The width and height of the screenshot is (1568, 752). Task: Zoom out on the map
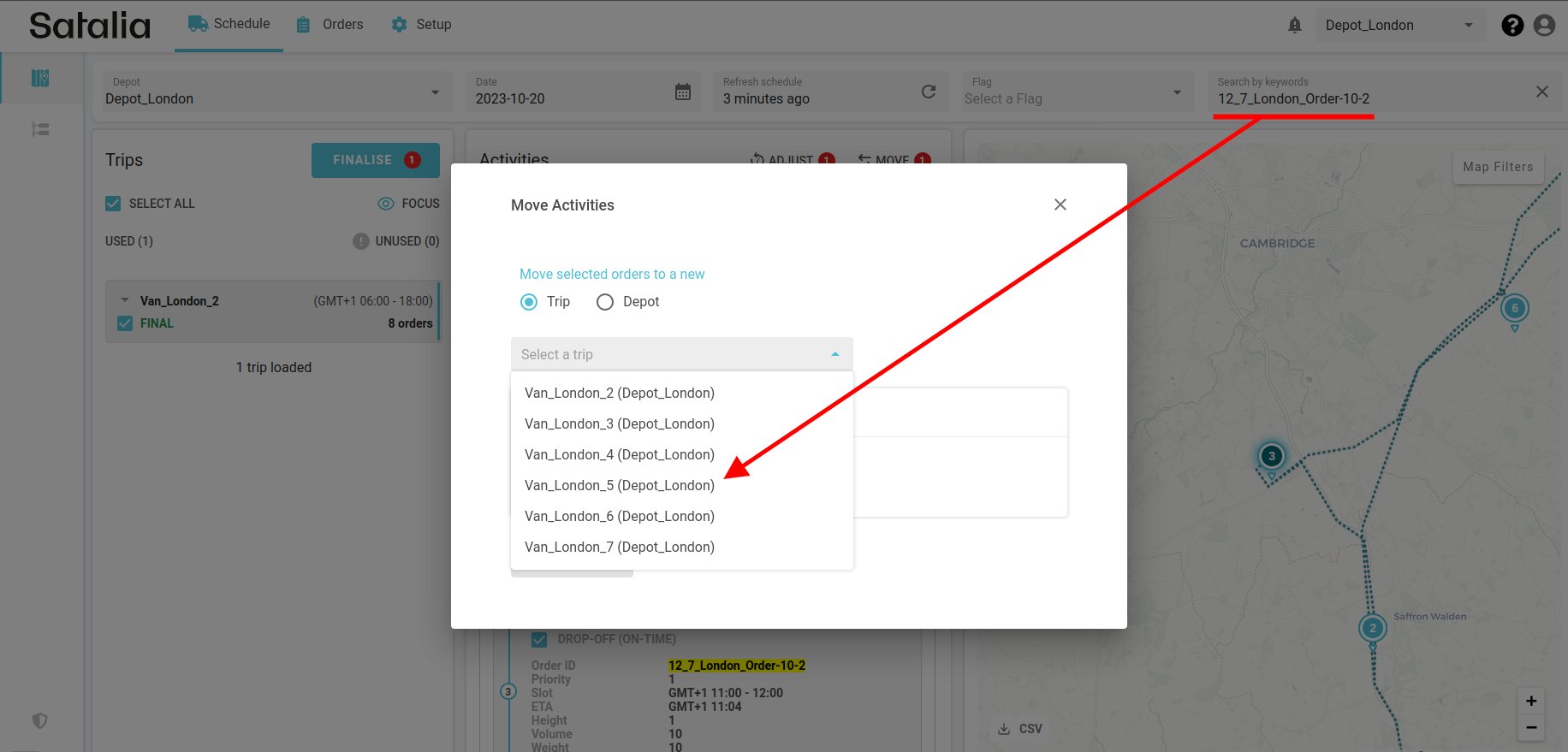point(1531,728)
